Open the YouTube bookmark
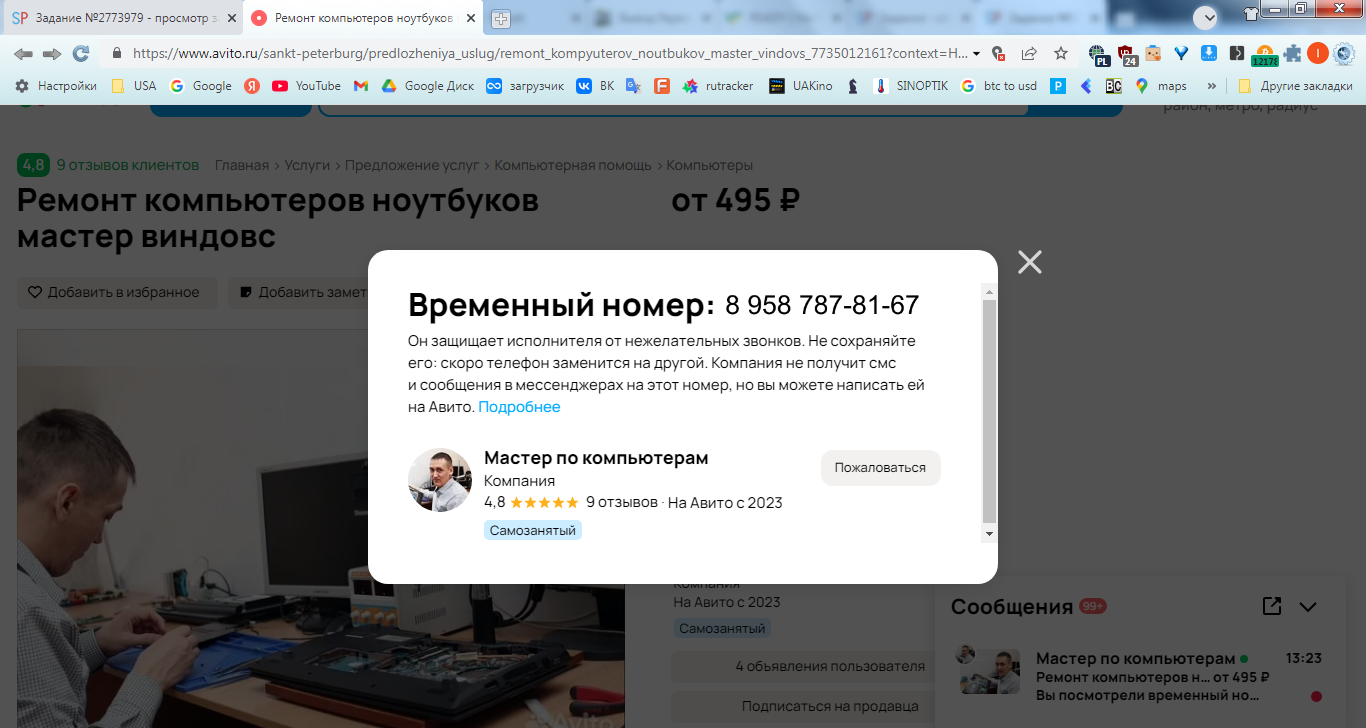 306,86
